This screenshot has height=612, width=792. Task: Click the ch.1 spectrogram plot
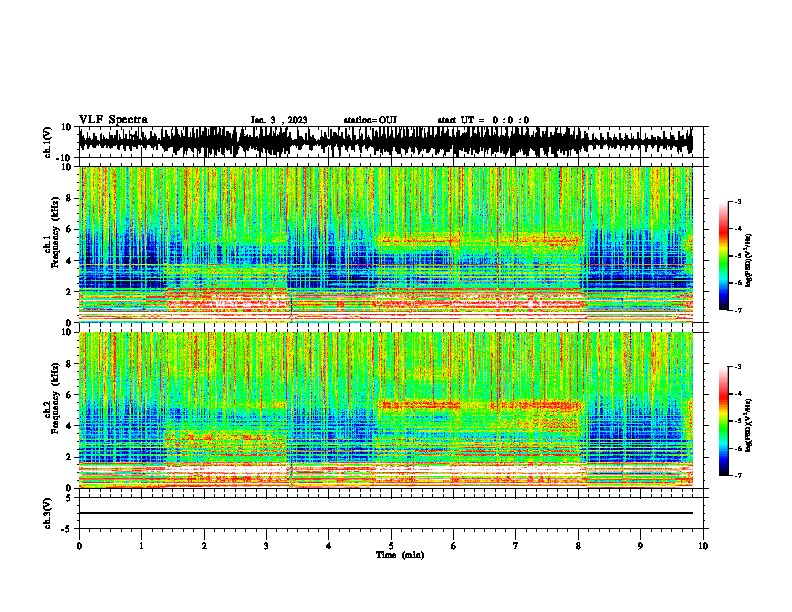pyautogui.click(x=385, y=244)
